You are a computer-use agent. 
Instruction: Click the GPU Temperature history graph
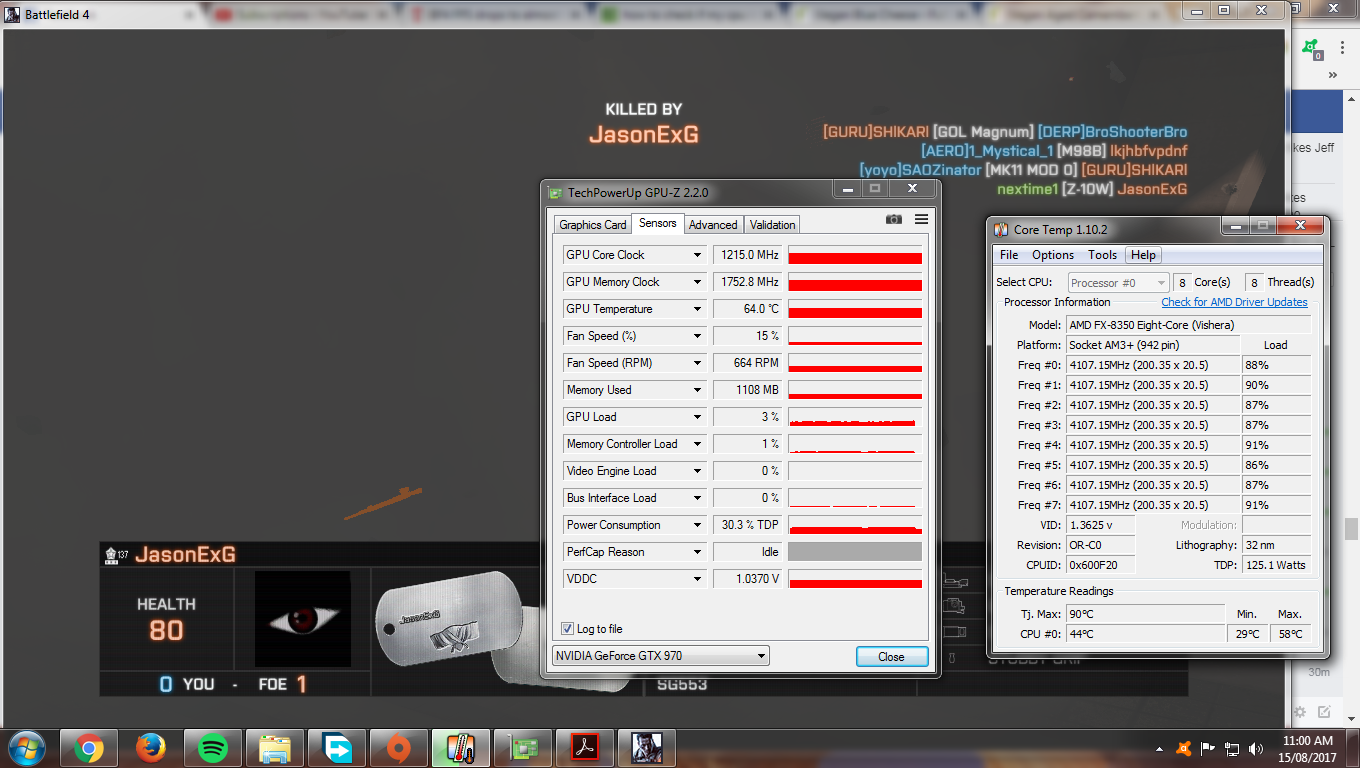pos(855,309)
